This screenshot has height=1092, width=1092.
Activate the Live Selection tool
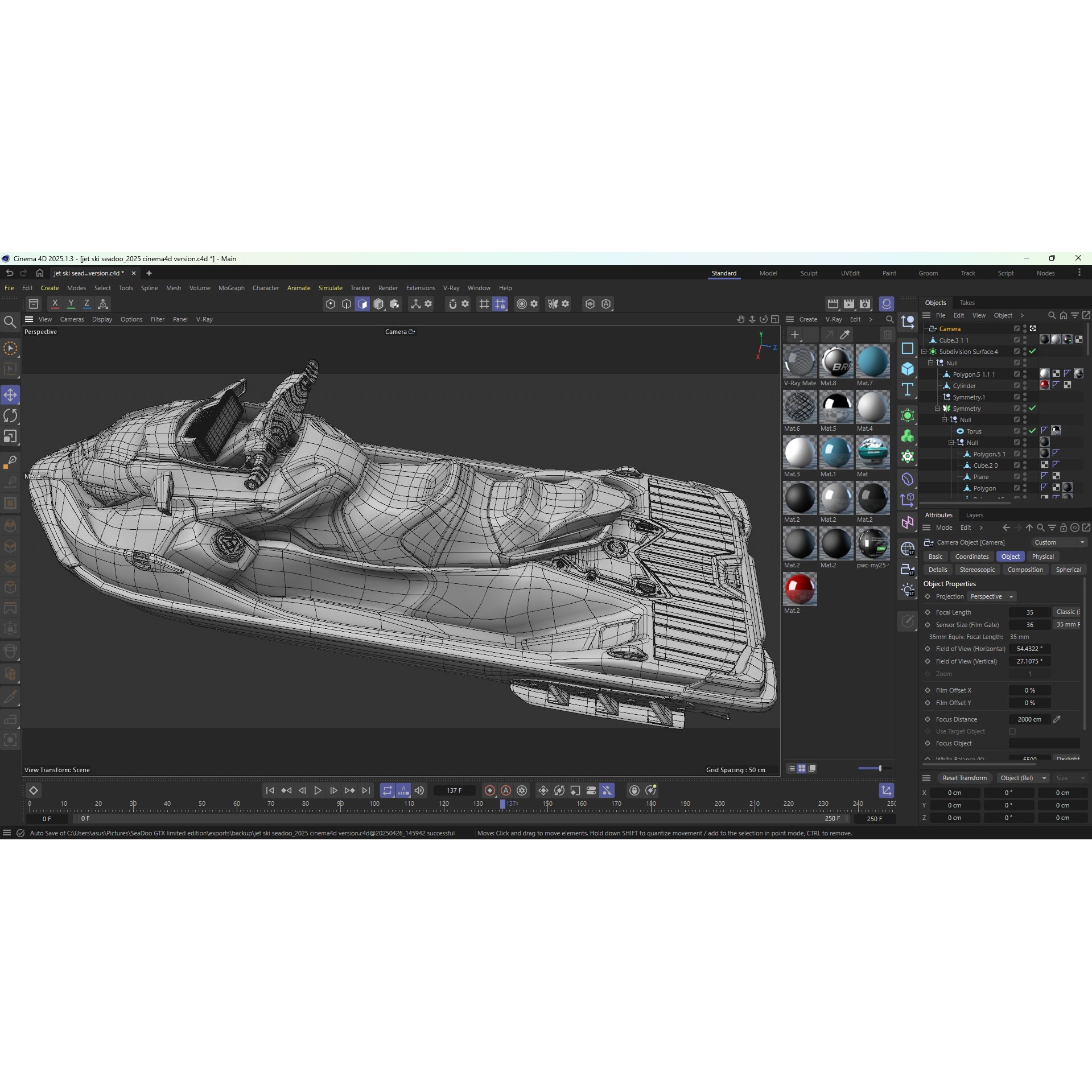tap(10, 348)
